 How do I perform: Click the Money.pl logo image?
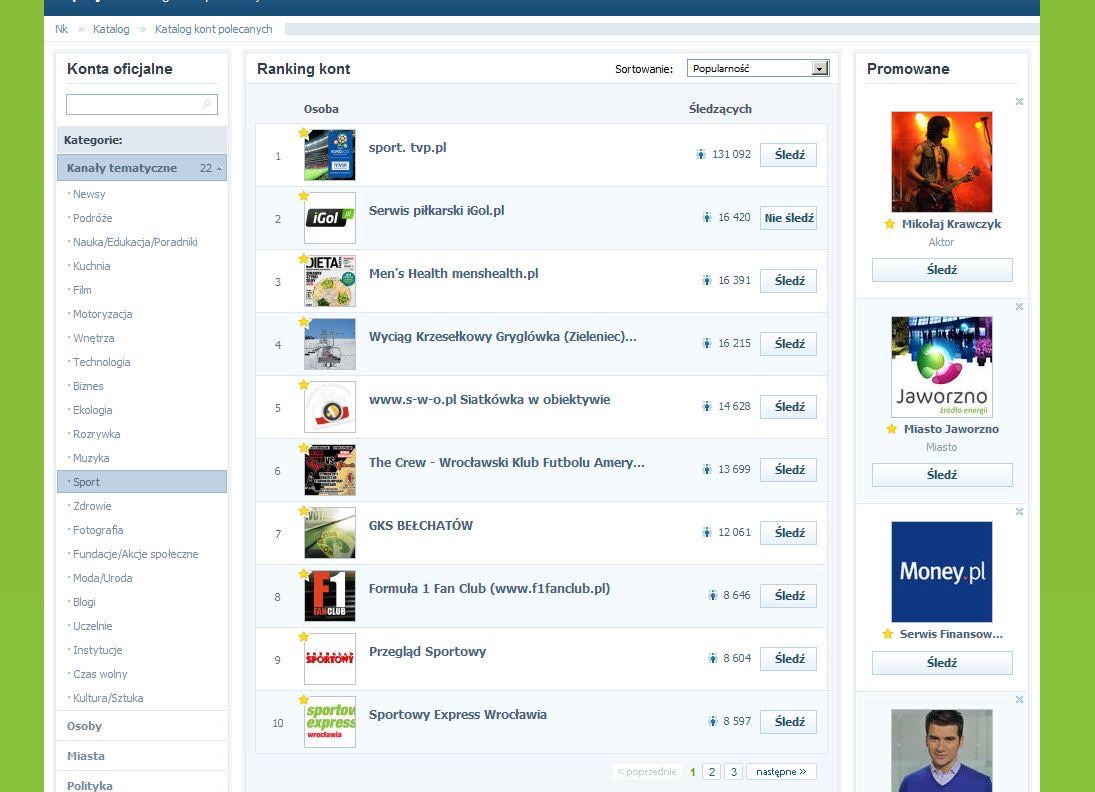pos(941,571)
